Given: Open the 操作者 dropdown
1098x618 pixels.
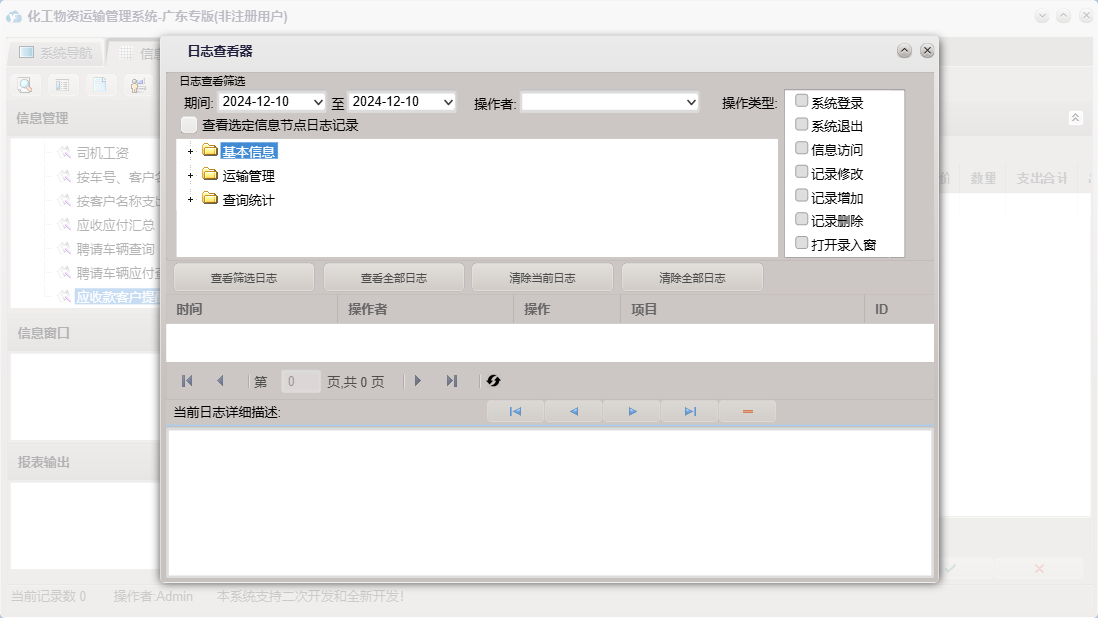Looking at the screenshot, I should [x=691, y=102].
